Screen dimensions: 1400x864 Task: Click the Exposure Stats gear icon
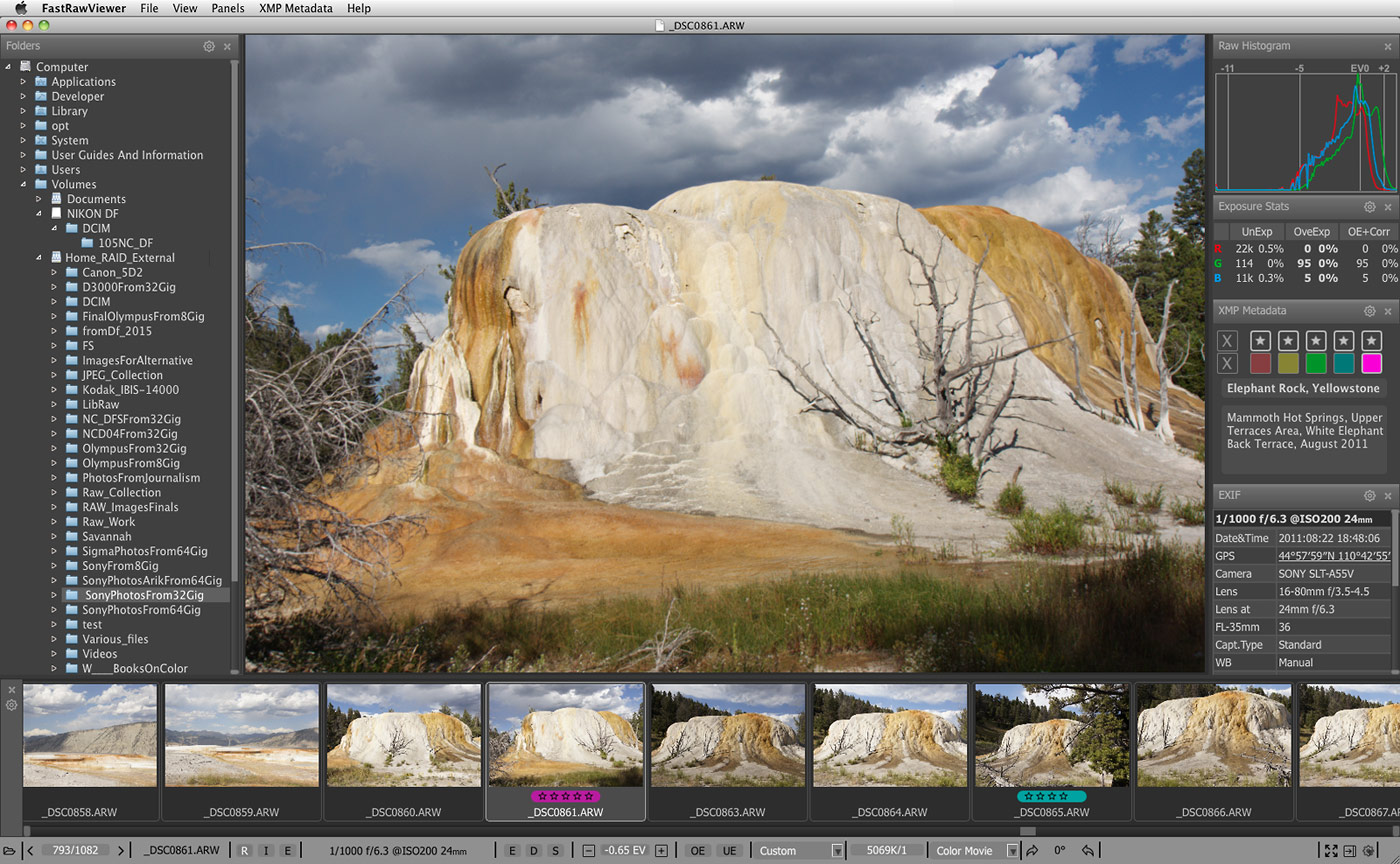point(1368,207)
